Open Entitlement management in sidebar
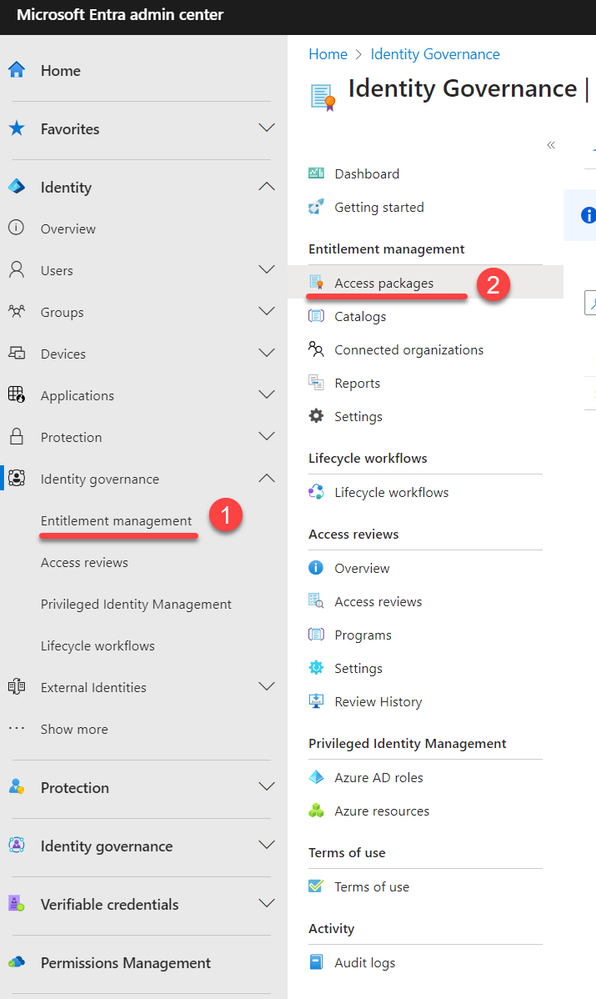The image size is (596, 999). (x=116, y=521)
